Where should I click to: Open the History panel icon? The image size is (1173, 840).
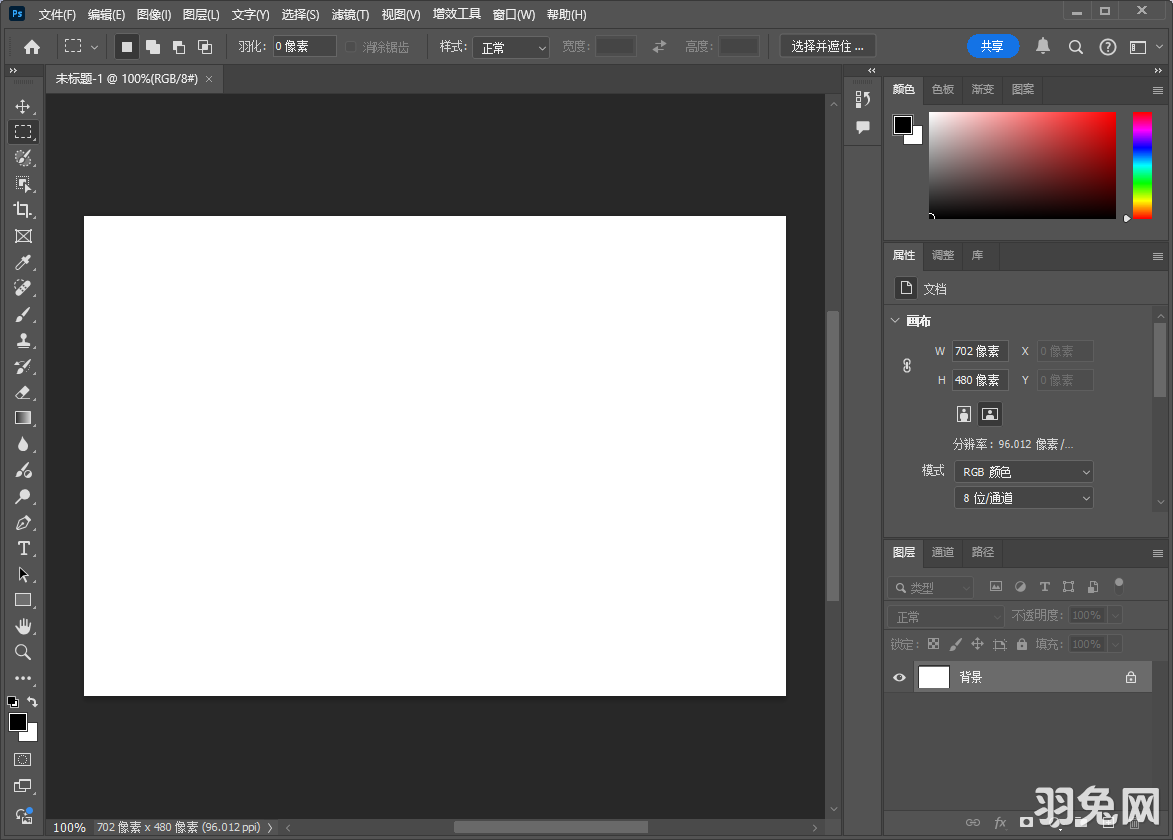coord(863,99)
